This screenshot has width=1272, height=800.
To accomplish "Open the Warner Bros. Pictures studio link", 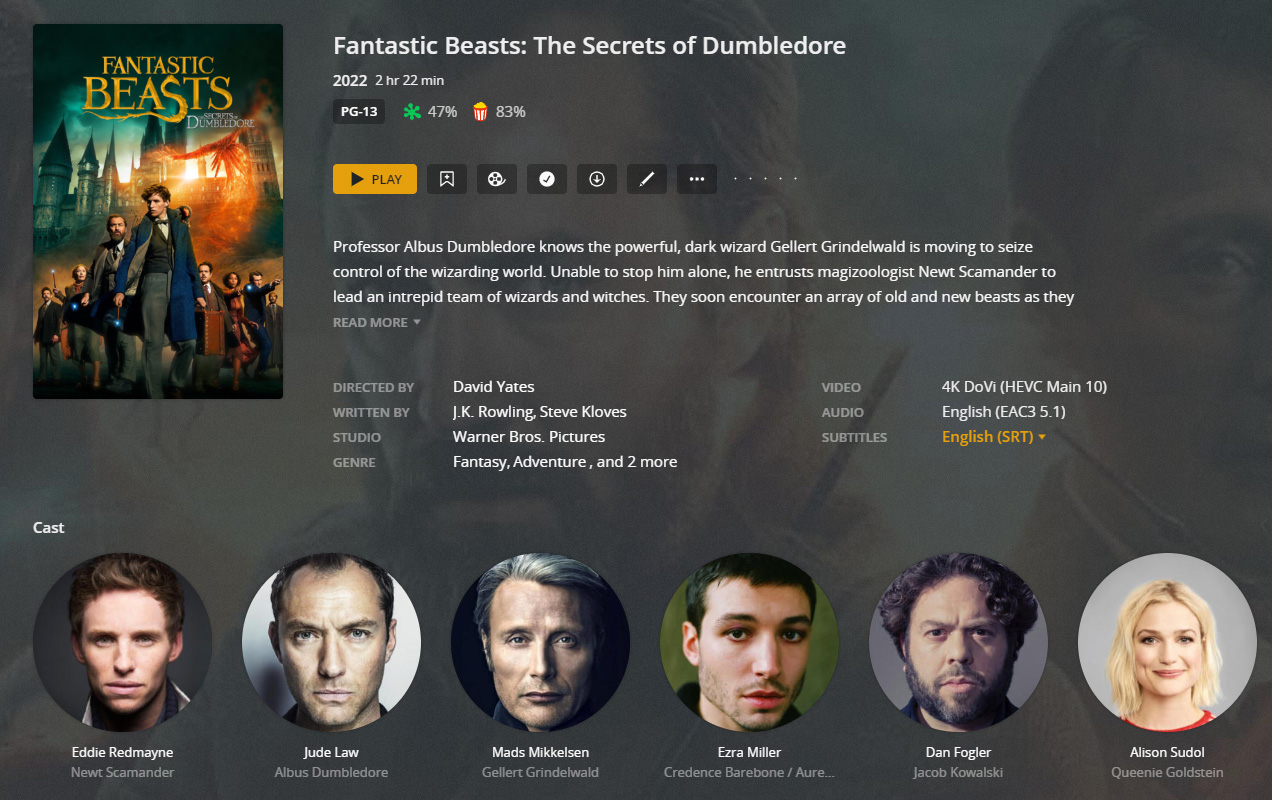I will tap(529, 437).
